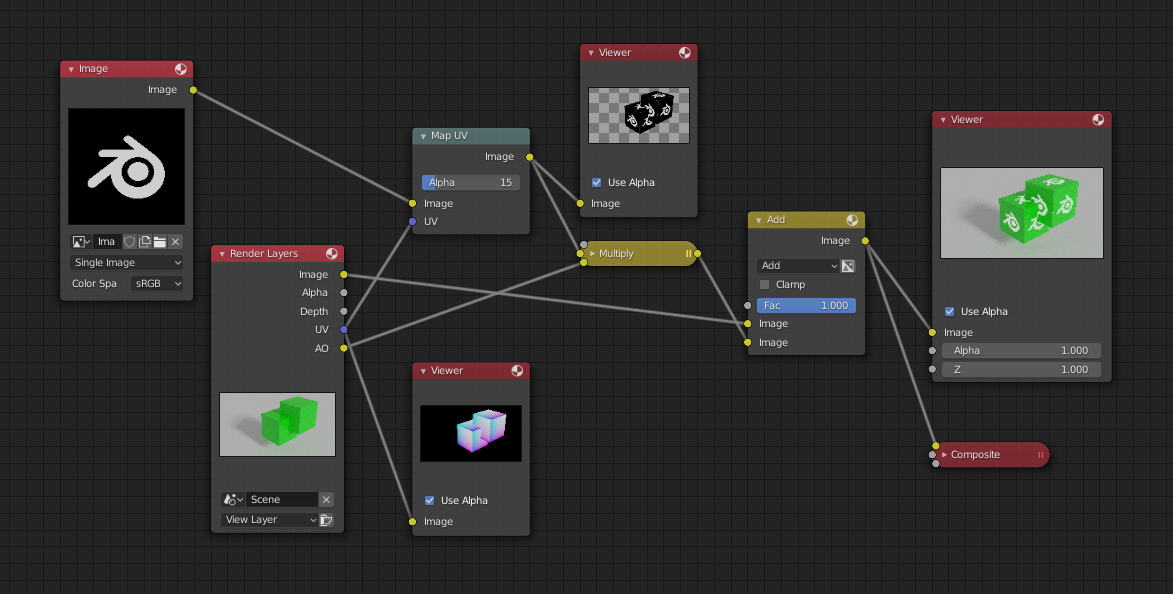Open an image with the folder icon
Viewport: 1173px width, 594px height.
(x=160, y=241)
